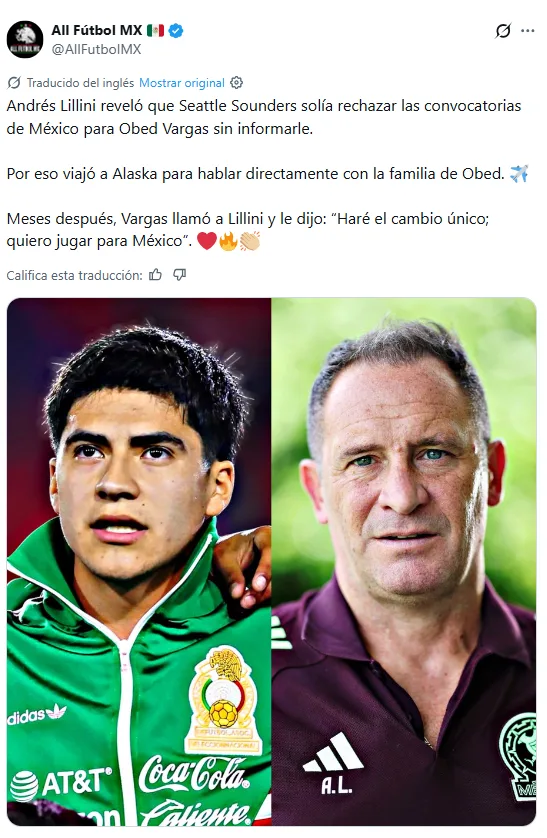Click the Grok icon at top right

click(503, 31)
